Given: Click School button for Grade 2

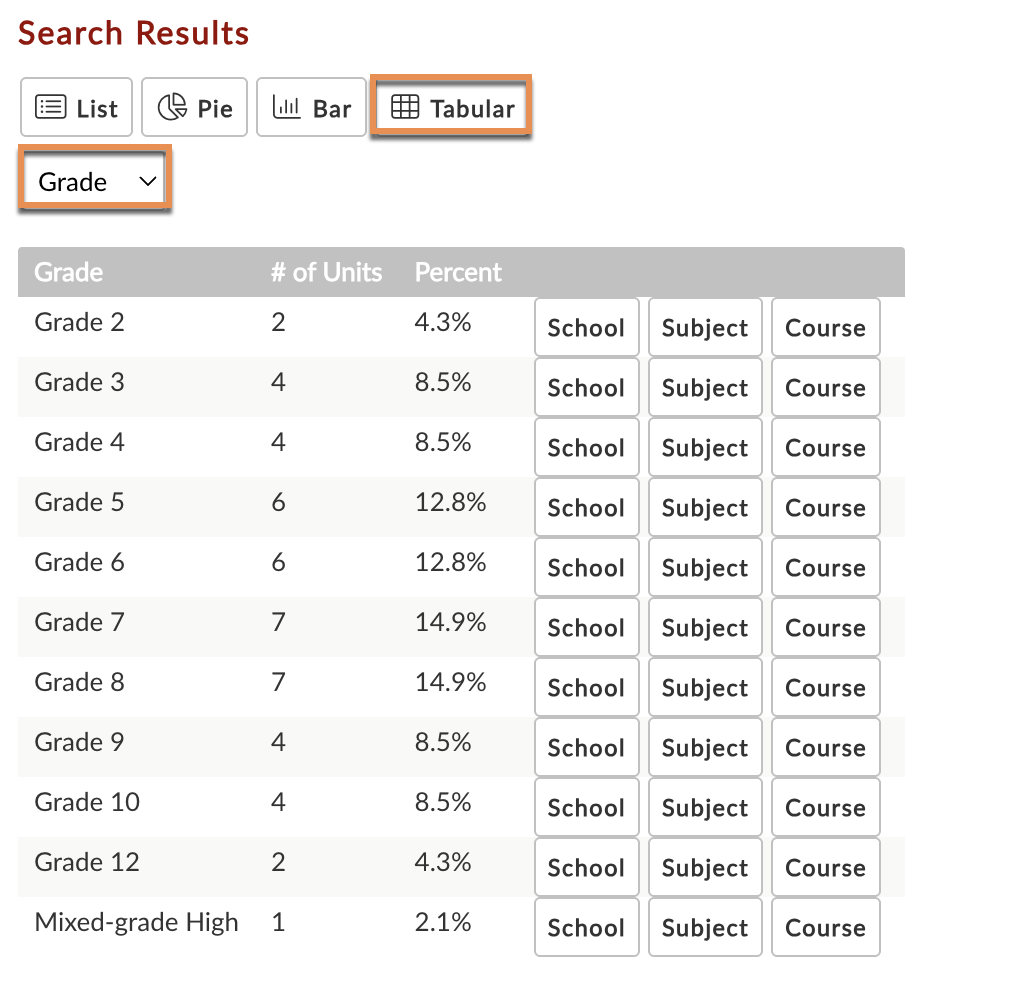Looking at the screenshot, I should tap(586, 328).
